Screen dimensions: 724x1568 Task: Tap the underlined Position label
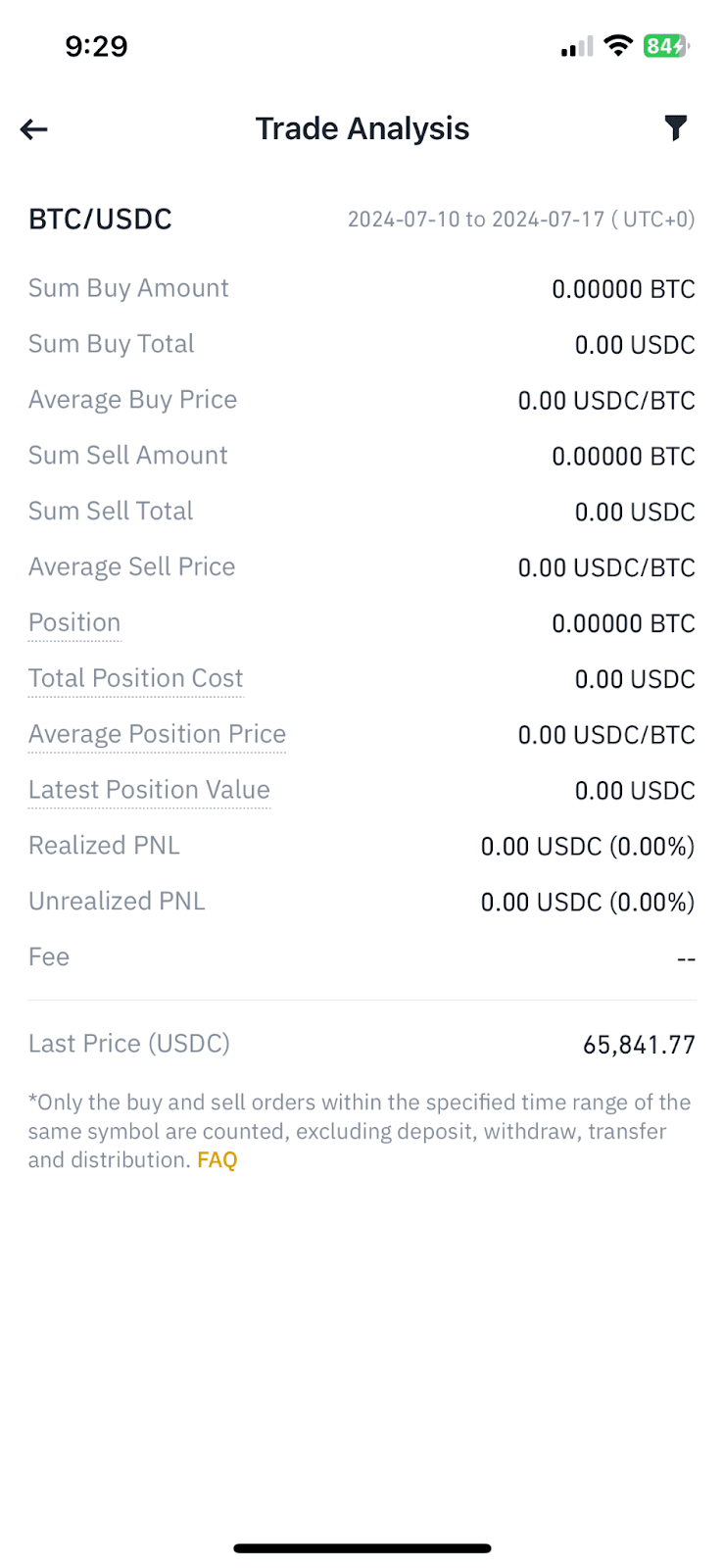pyautogui.click(x=74, y=623)
